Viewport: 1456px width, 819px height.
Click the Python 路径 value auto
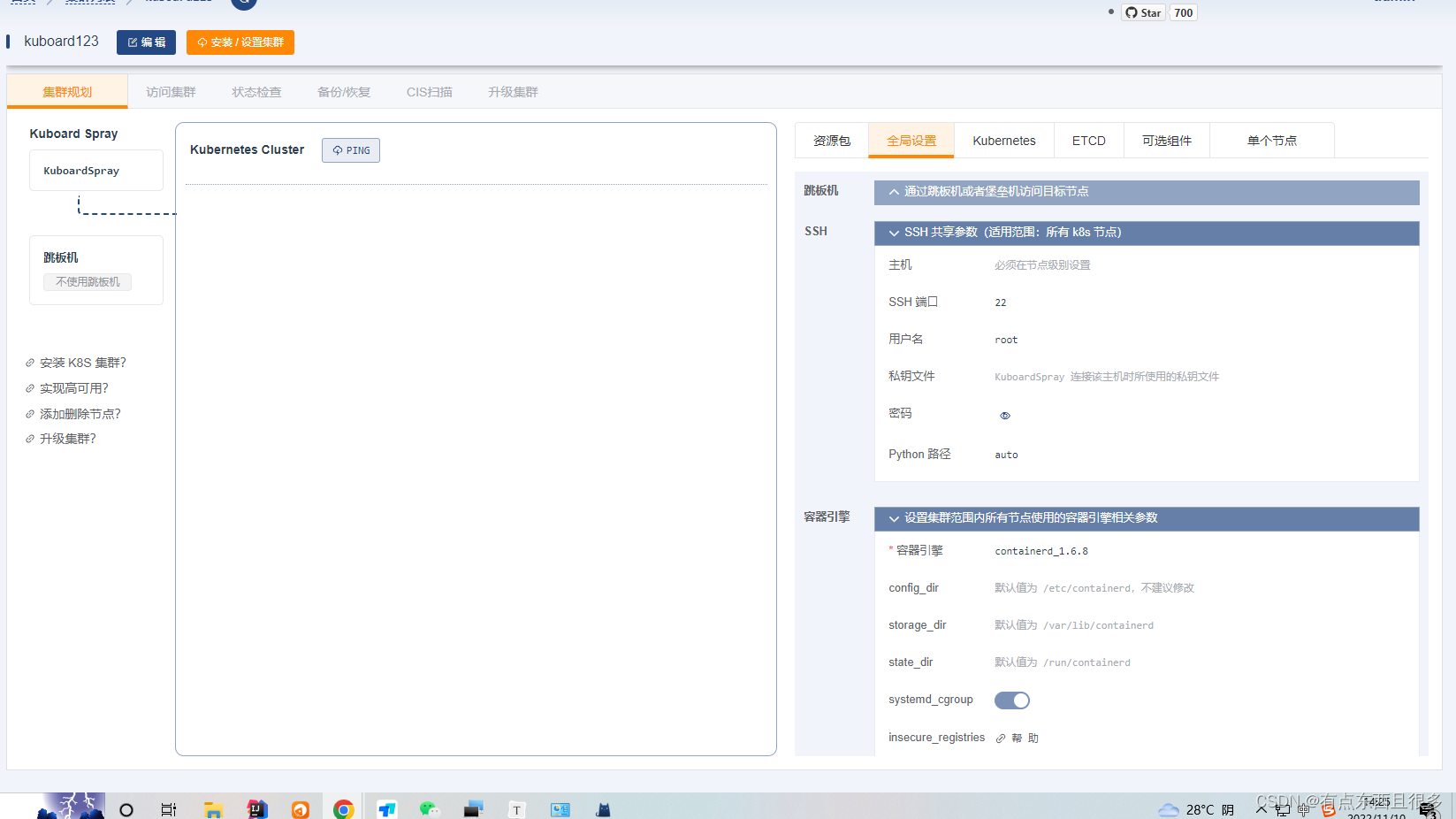pyautogui.click(x=1006, y=455)
